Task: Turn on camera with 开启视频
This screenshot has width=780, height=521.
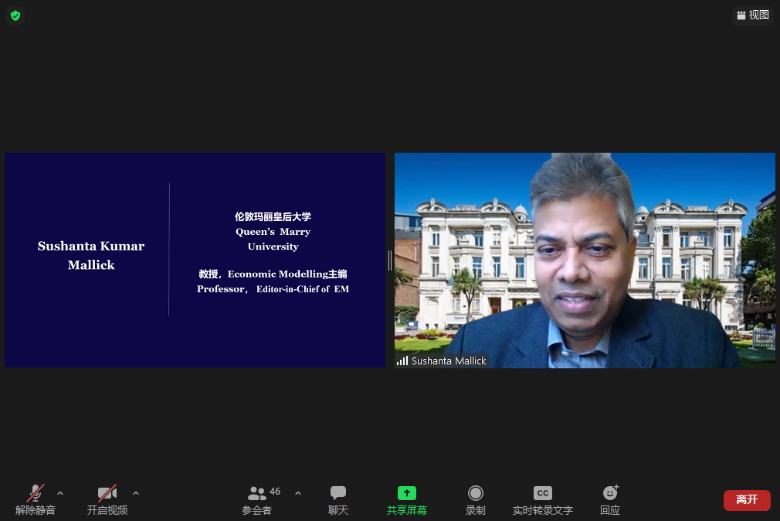Action: coord(107,498)
